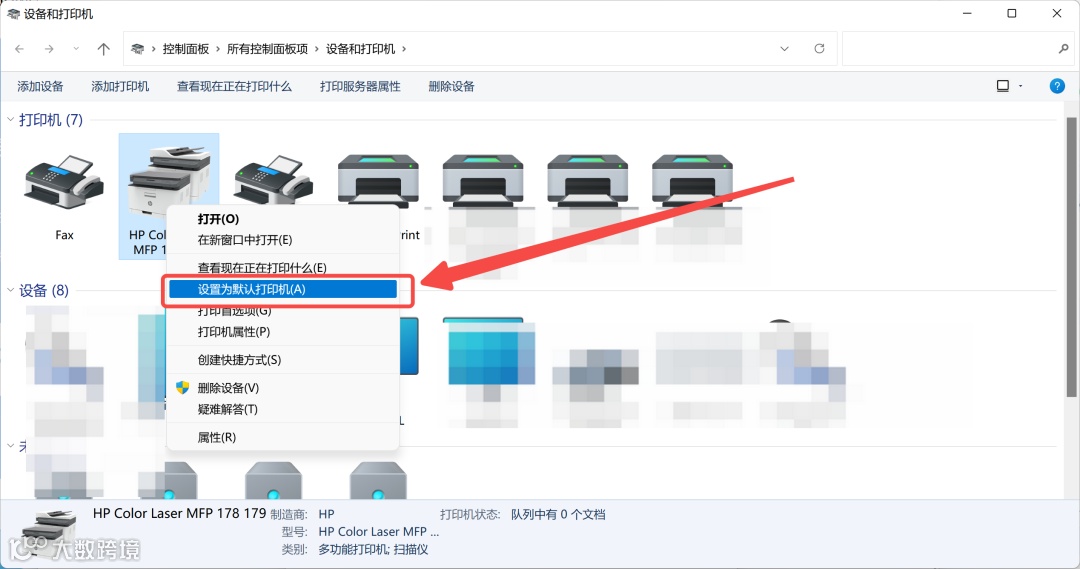Click the window title icon of 设备和打印机
1080x569 pixels.
coord(13,14)
